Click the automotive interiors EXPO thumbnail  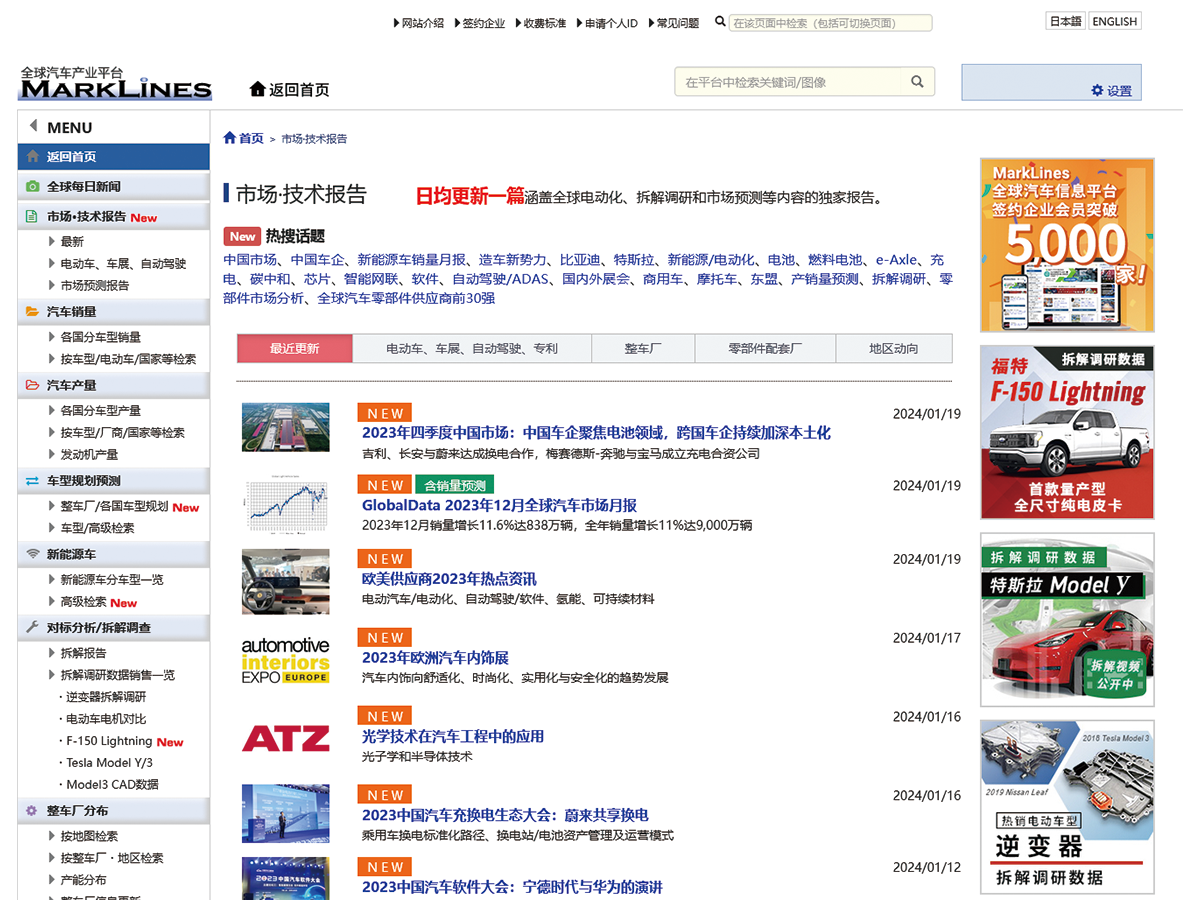tap(285, 660)
